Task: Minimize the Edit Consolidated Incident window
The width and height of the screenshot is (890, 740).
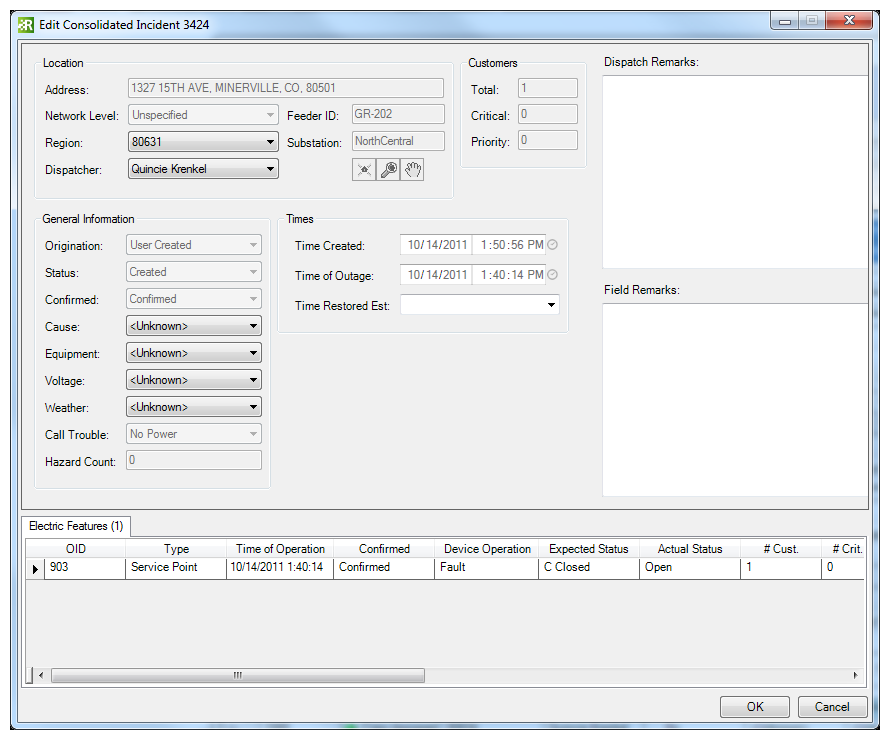Action: tap(785, 22)
